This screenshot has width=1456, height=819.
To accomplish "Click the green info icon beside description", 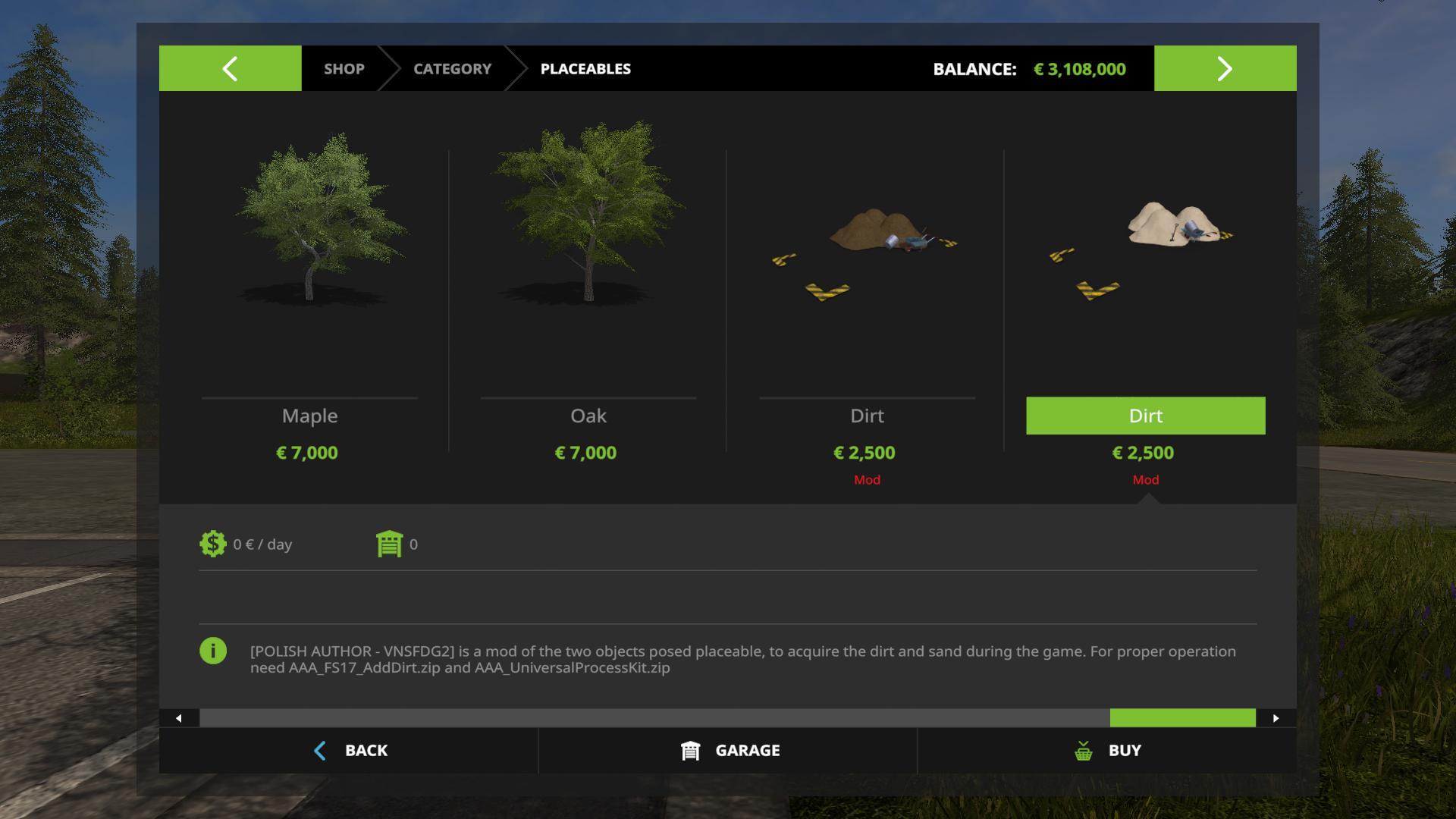I will [213, 651].
